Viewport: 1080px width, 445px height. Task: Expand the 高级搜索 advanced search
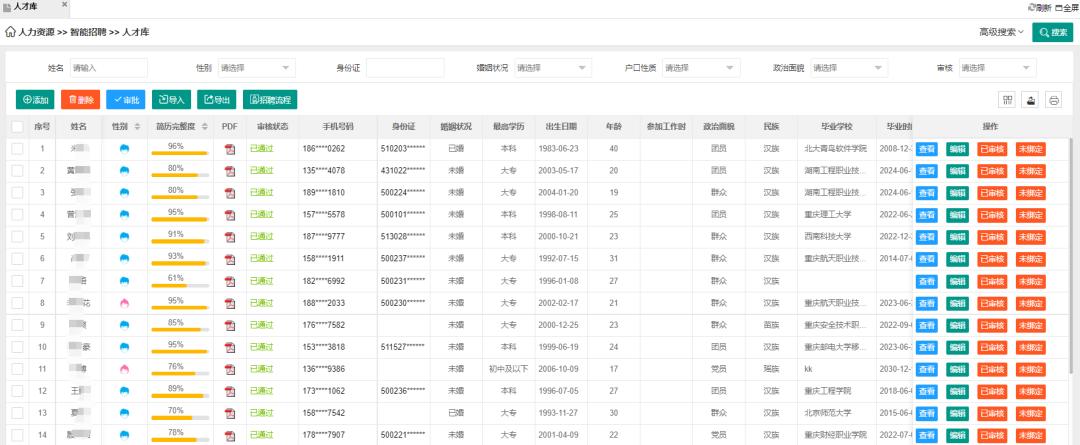pyautogui.click(x=1001, y=32)
